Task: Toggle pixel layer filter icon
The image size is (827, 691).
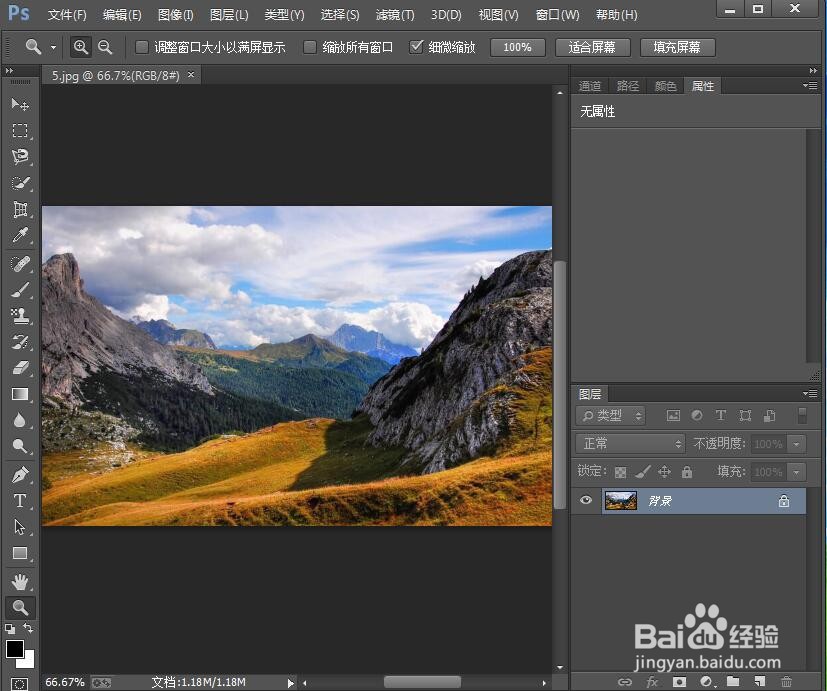Action: (x=673, y=416)
